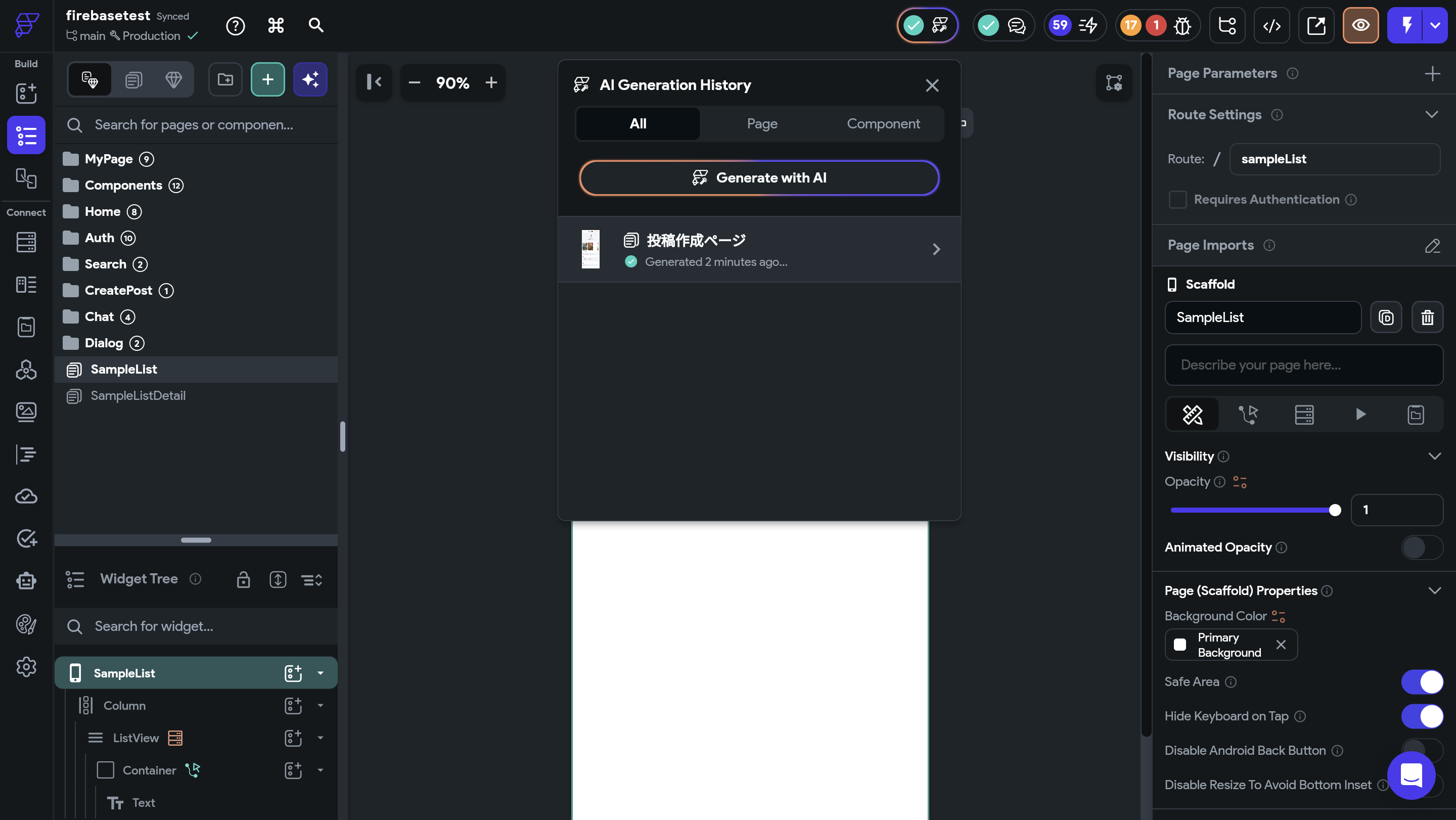The image size is (1456, 820).
Task: Open the dropdown arrow next to the run button
Action: point(1435,25)
